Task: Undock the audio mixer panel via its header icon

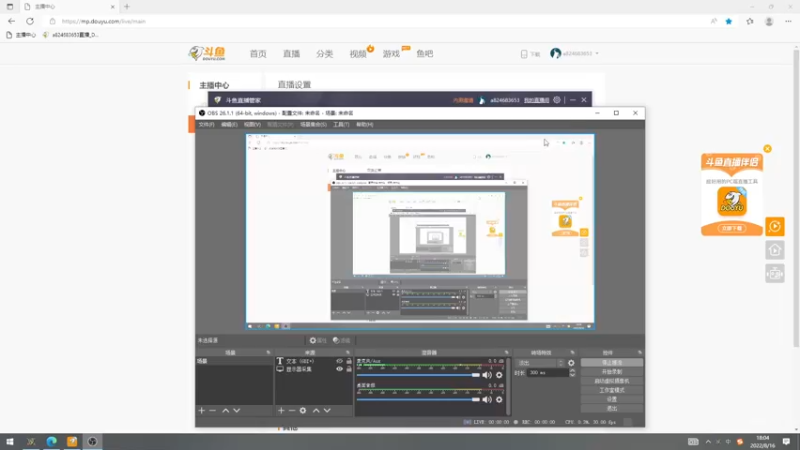Action: [507, 353]
